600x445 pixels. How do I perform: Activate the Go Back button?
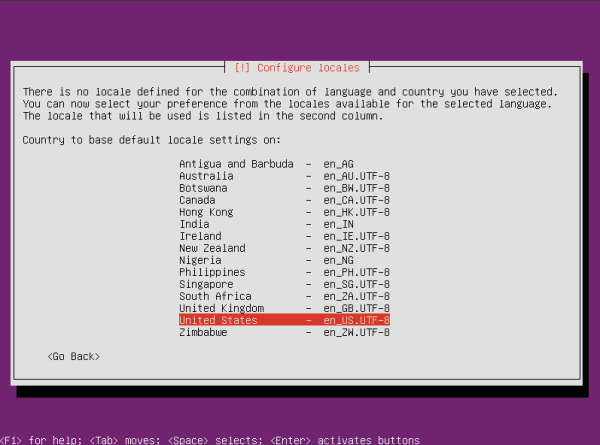click(x=73, y=357)
